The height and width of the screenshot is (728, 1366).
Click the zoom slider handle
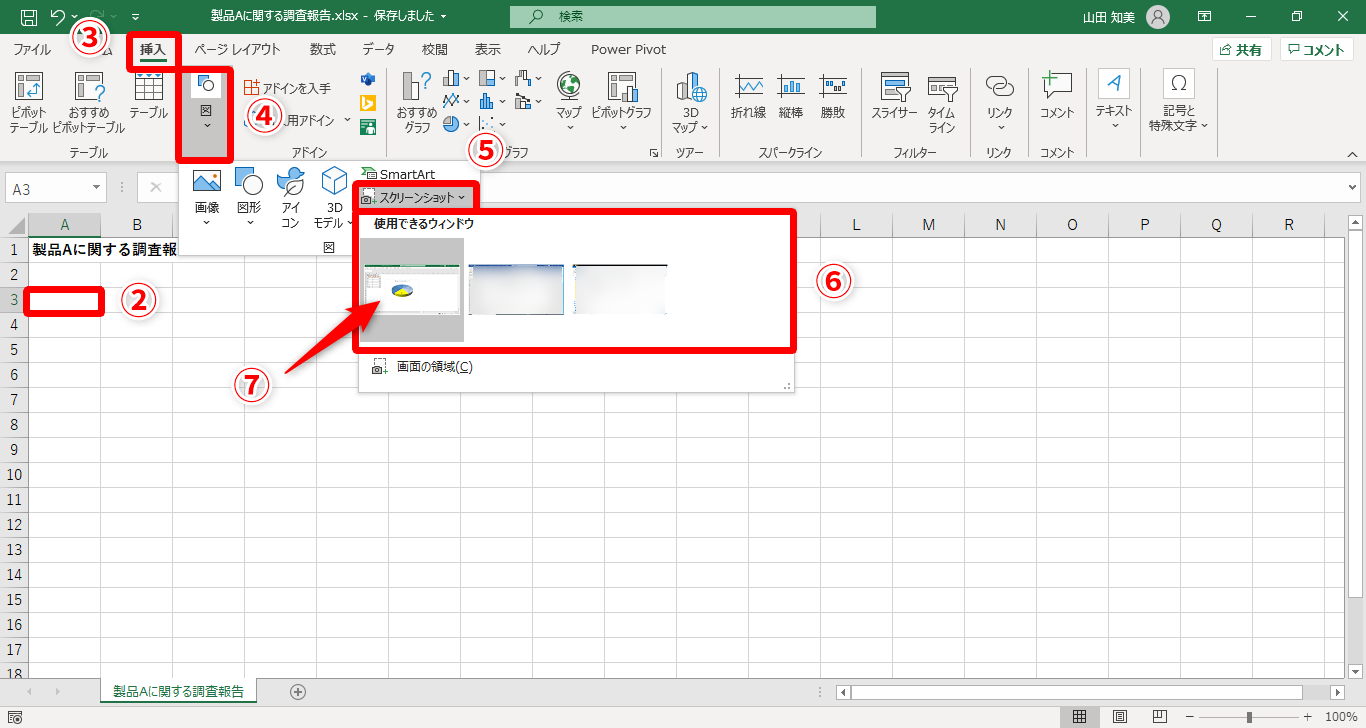(x=1249, y=717)
